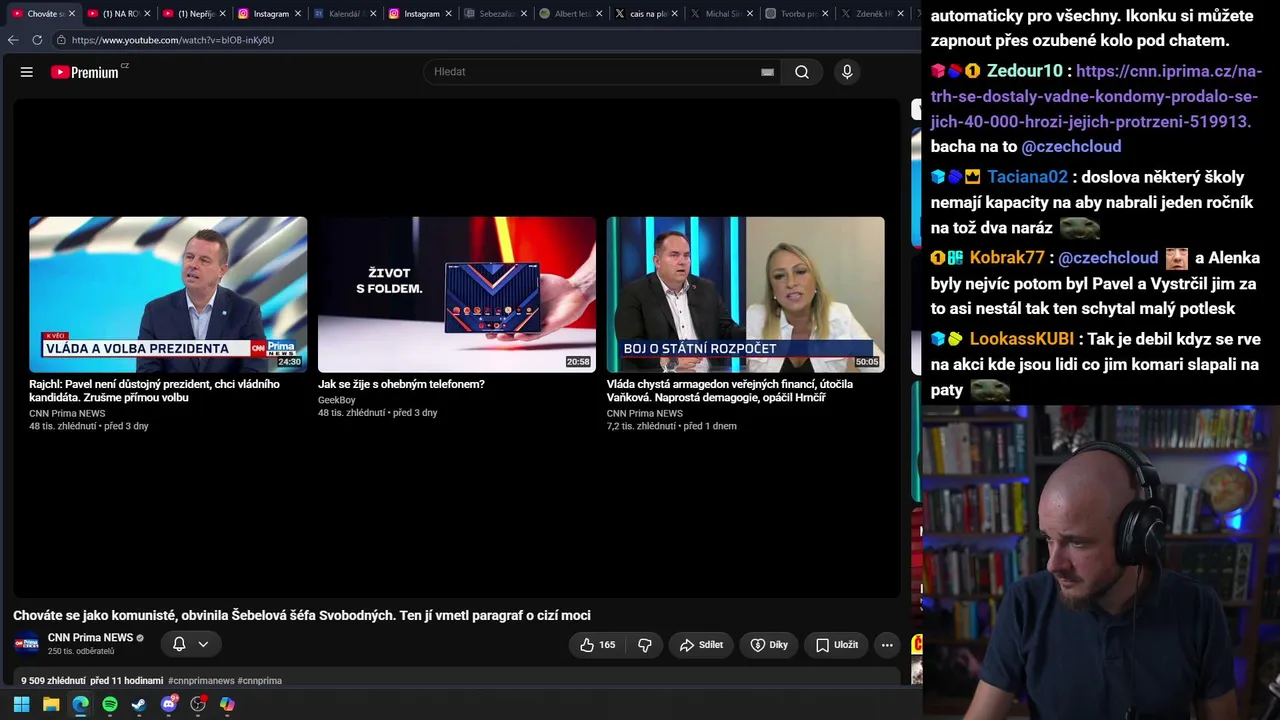Open Discord from the taskbar
The height and width of the screenshot is (720, 1280).
(x=169, y=704)
